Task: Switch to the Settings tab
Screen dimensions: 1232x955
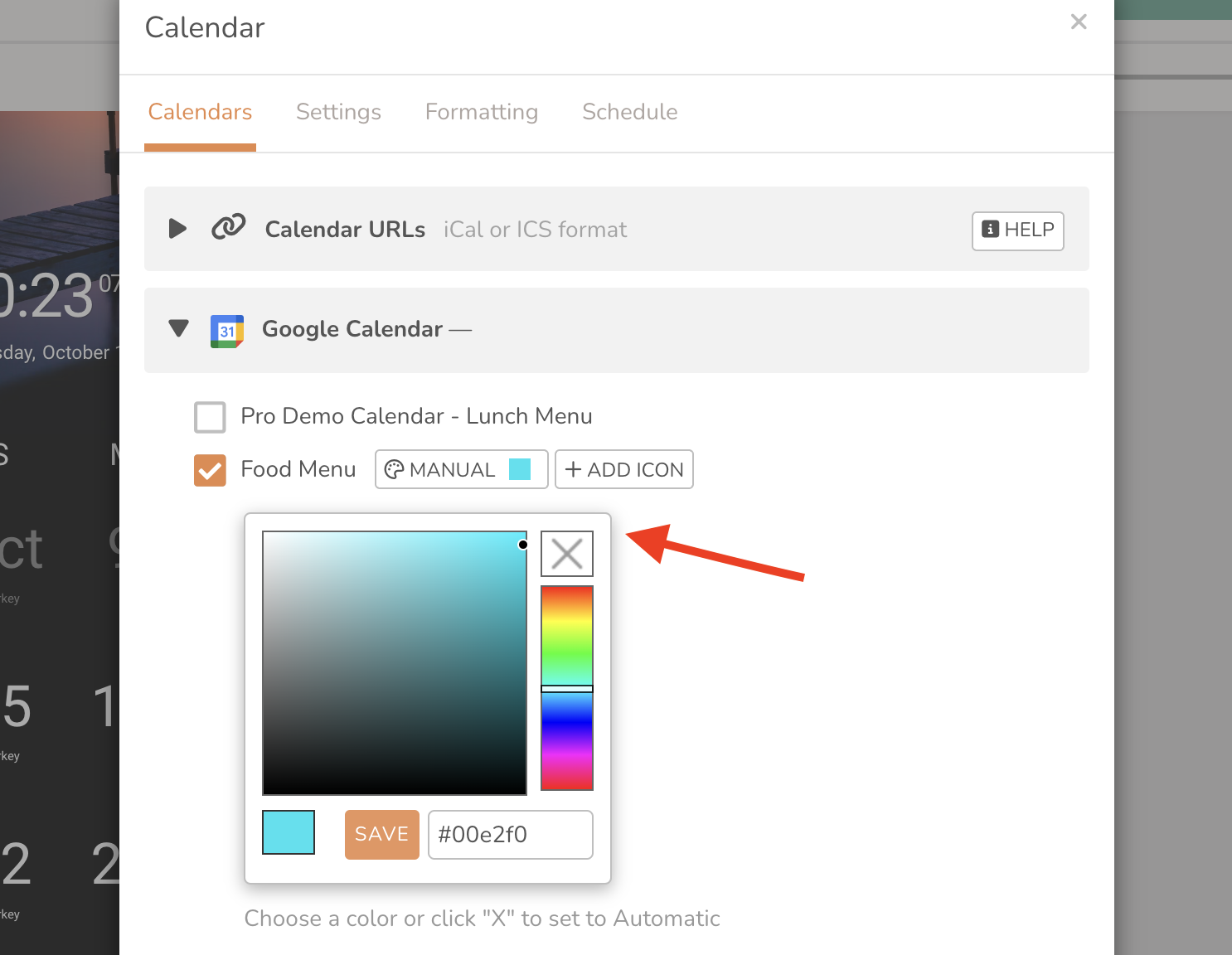Action: (x=338, y=112)
